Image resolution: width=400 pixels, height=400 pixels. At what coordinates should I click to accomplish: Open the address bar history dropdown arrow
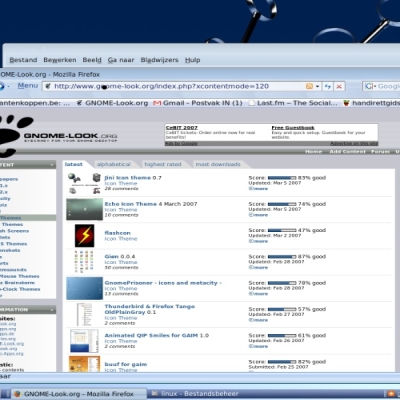coord(317,86)
